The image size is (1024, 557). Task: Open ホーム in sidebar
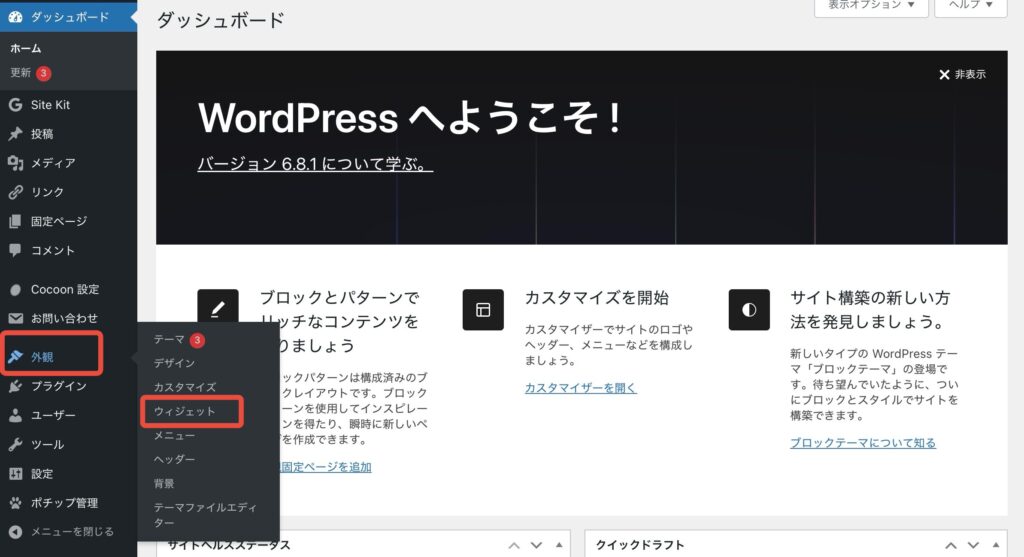click(25, 48)
